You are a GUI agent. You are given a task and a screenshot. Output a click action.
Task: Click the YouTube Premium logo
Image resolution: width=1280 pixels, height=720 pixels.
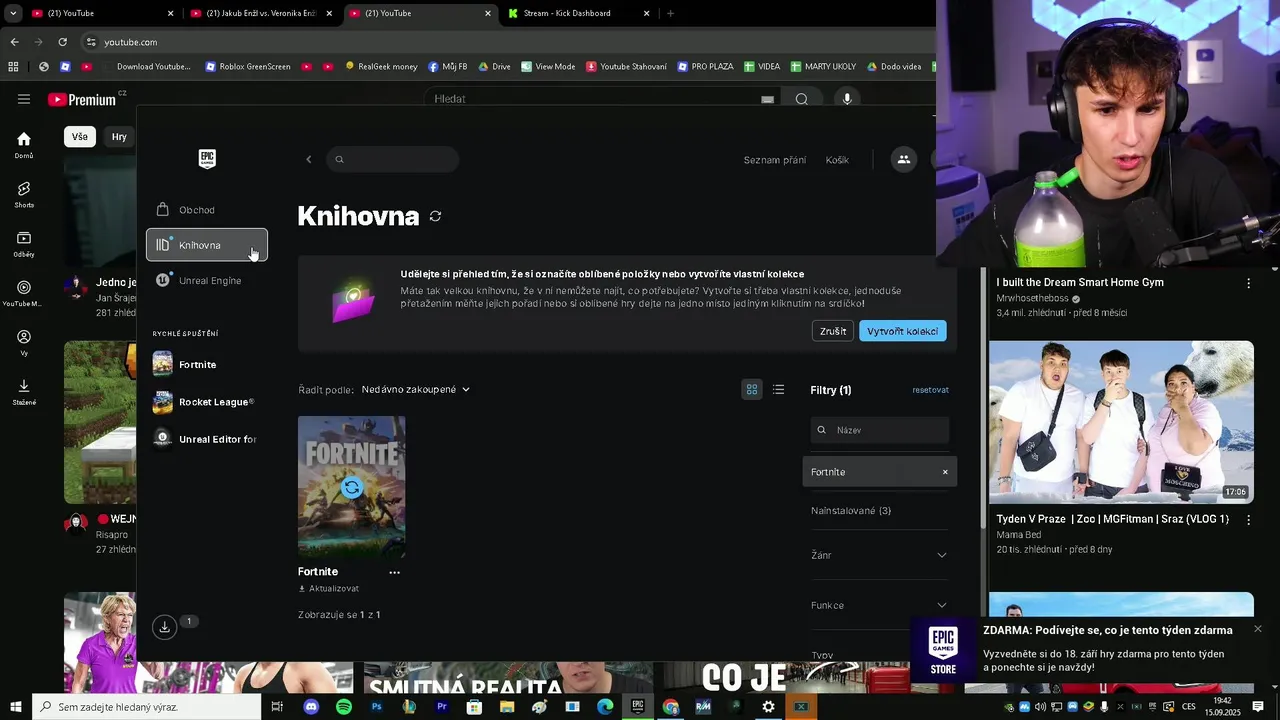(x=82, y=99)
